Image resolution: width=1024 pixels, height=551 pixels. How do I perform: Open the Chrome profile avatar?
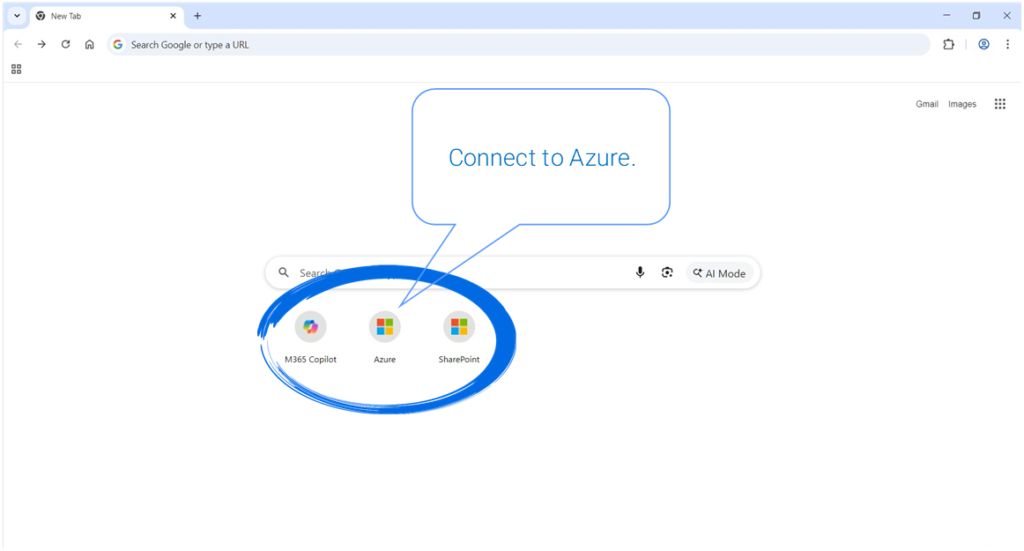[984, 44]
